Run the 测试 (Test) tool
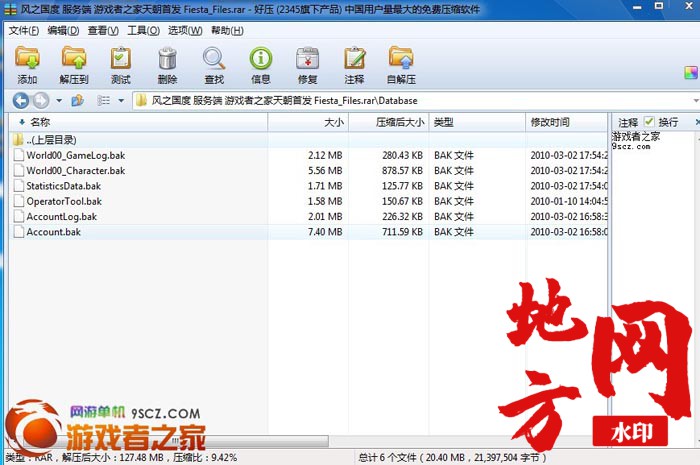The image size is (700, 465). pos(121,66)
